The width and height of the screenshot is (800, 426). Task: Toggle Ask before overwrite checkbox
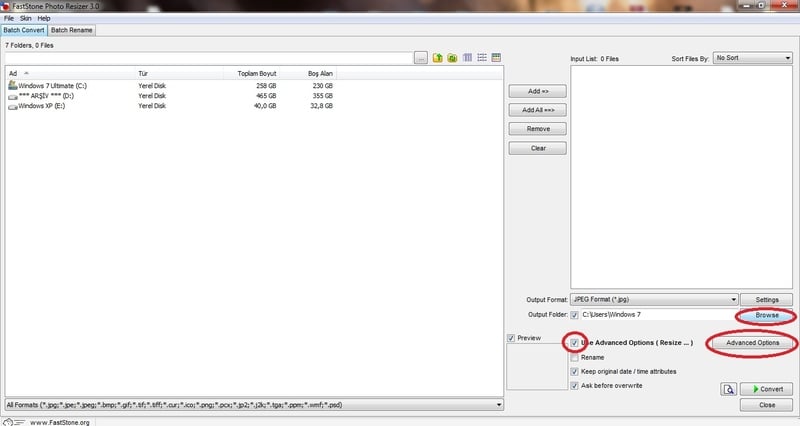(574, 386)
